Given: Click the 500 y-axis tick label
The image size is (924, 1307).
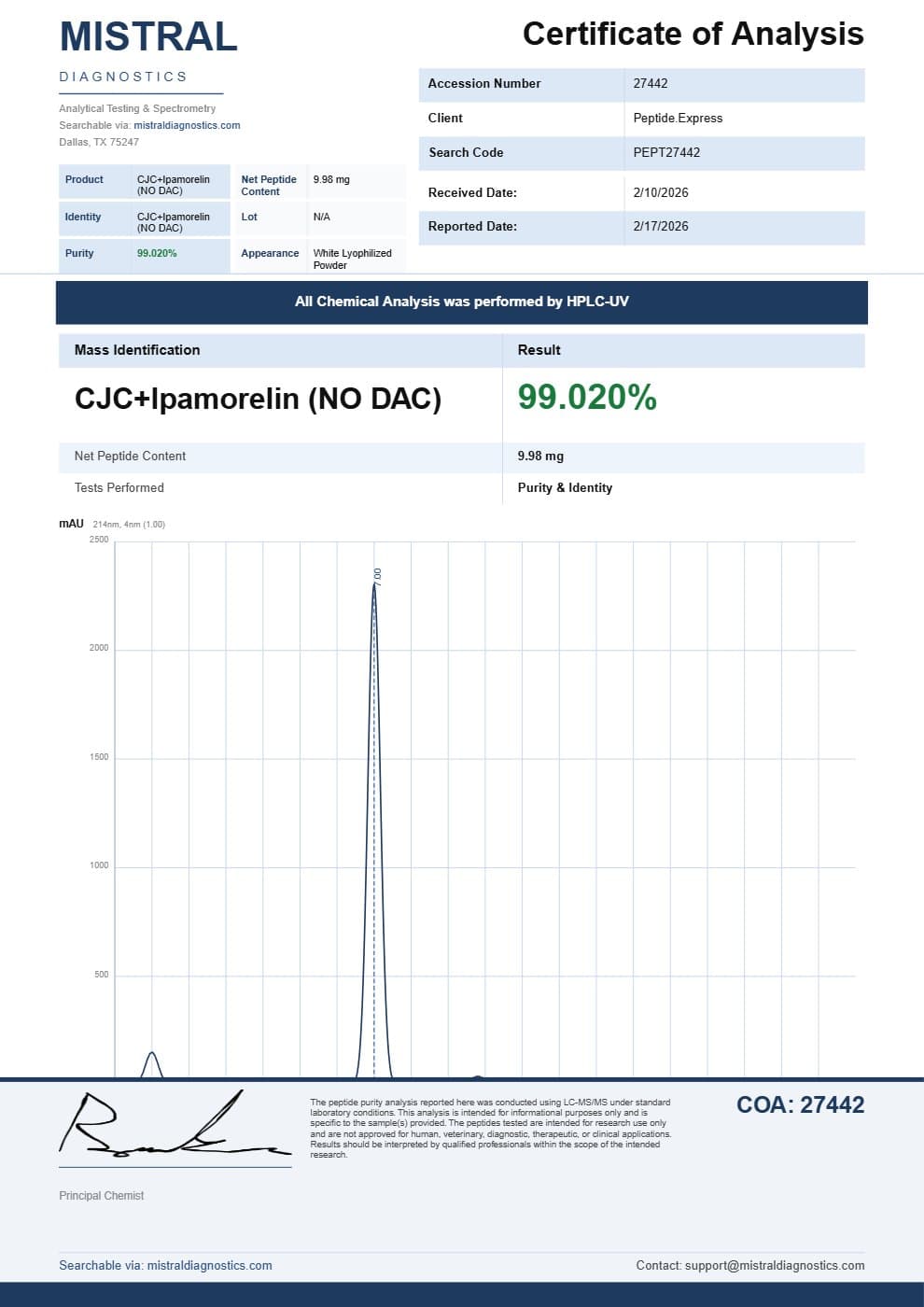Looking at the screenshot, I should 102,975.
